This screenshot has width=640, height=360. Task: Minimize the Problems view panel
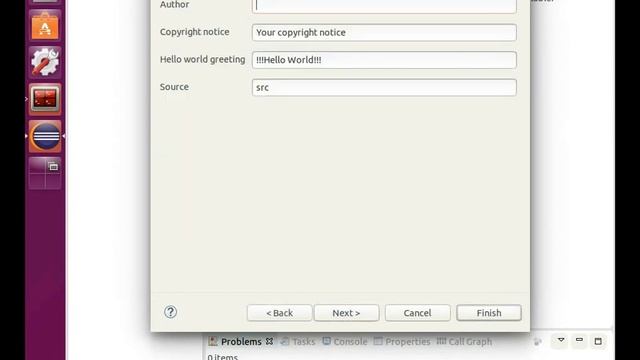pyautogui.click(x=579, y=340)
